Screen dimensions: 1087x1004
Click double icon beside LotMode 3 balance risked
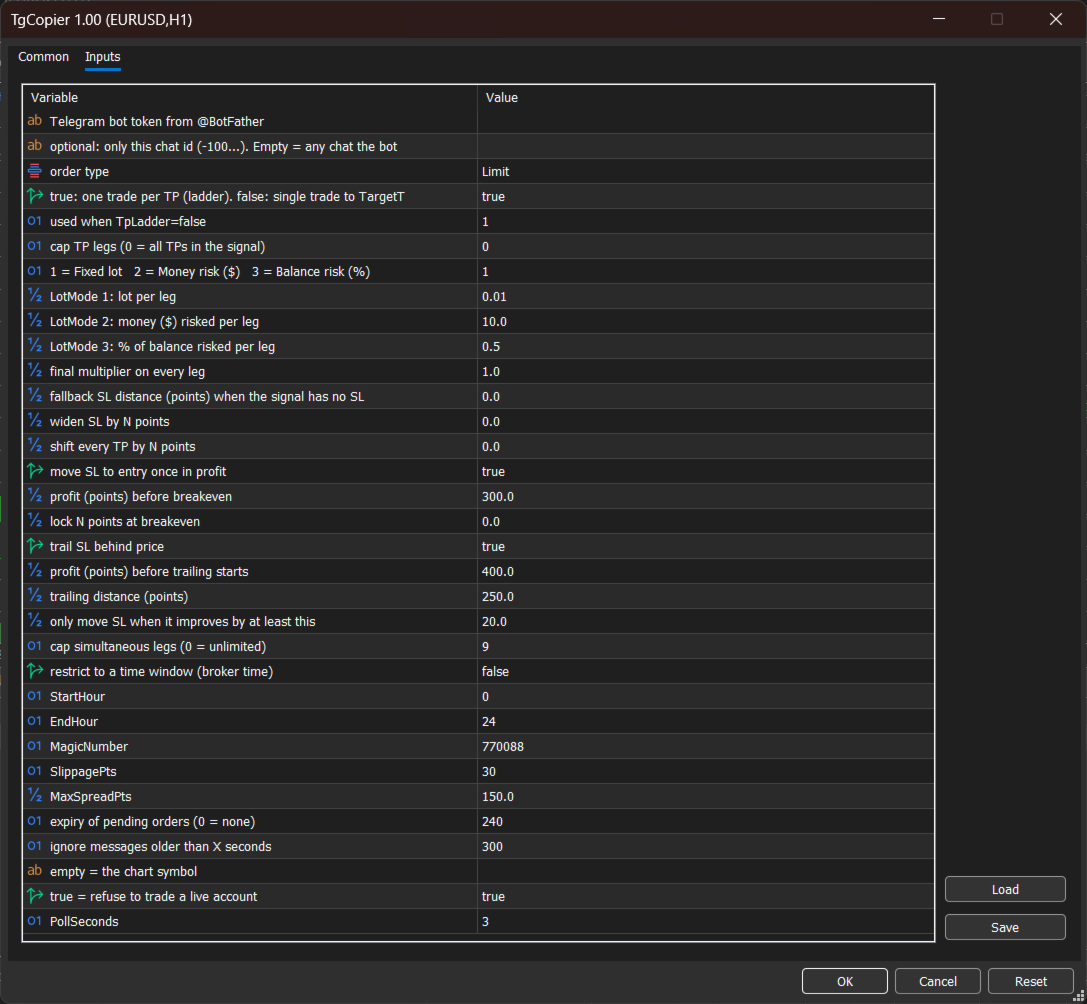[x=35, y=346]
